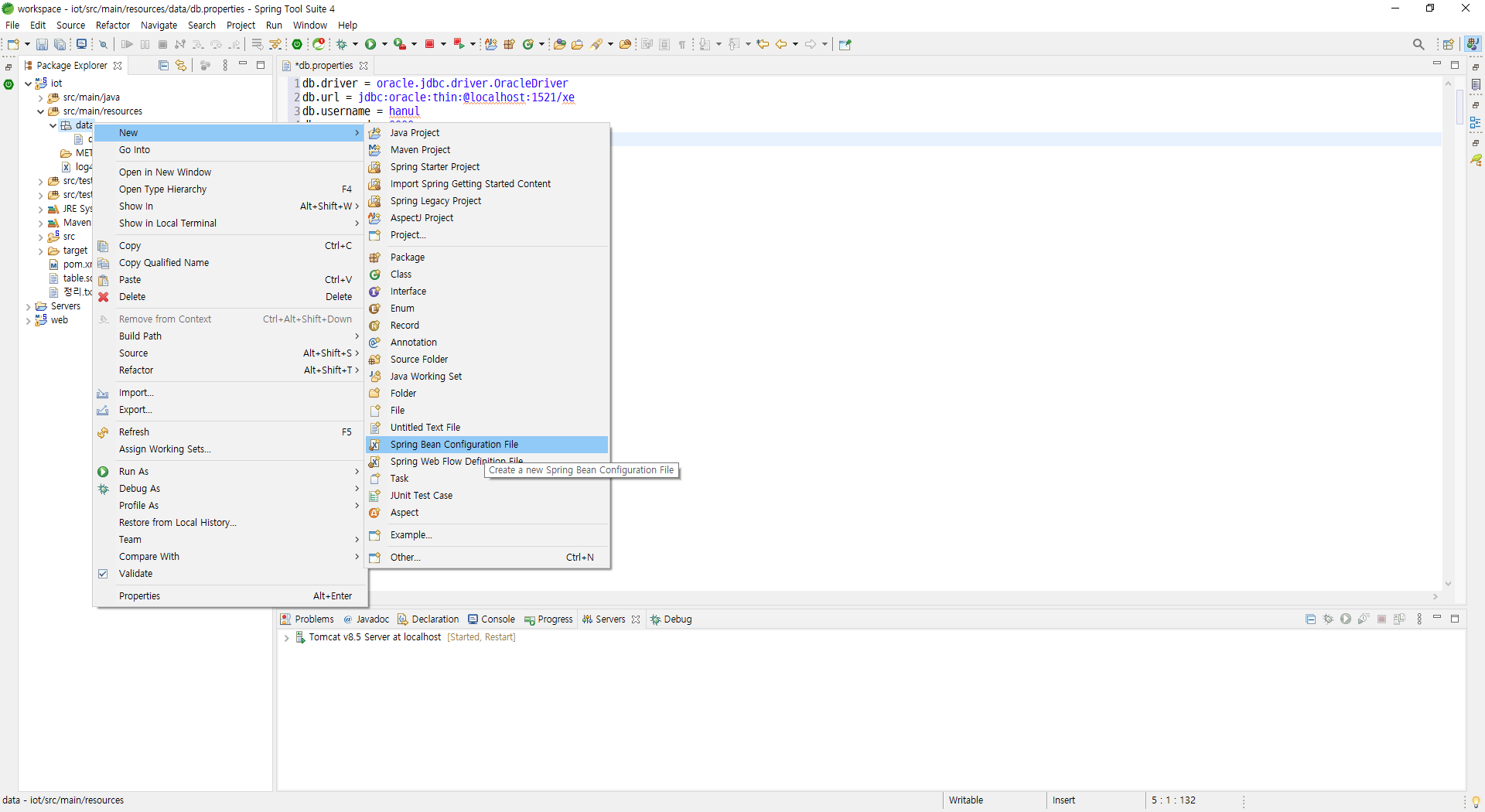The width and height of the screenshot is (1485, 812).
Task: Expand the Tomcat v8.5 Server entry
Action: tap(286, 638)
